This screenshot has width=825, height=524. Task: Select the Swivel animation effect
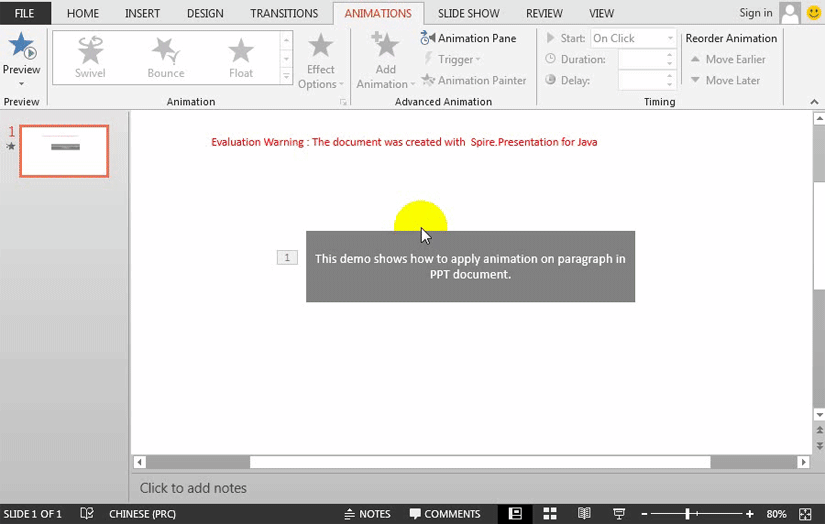(x=90, y=58)
